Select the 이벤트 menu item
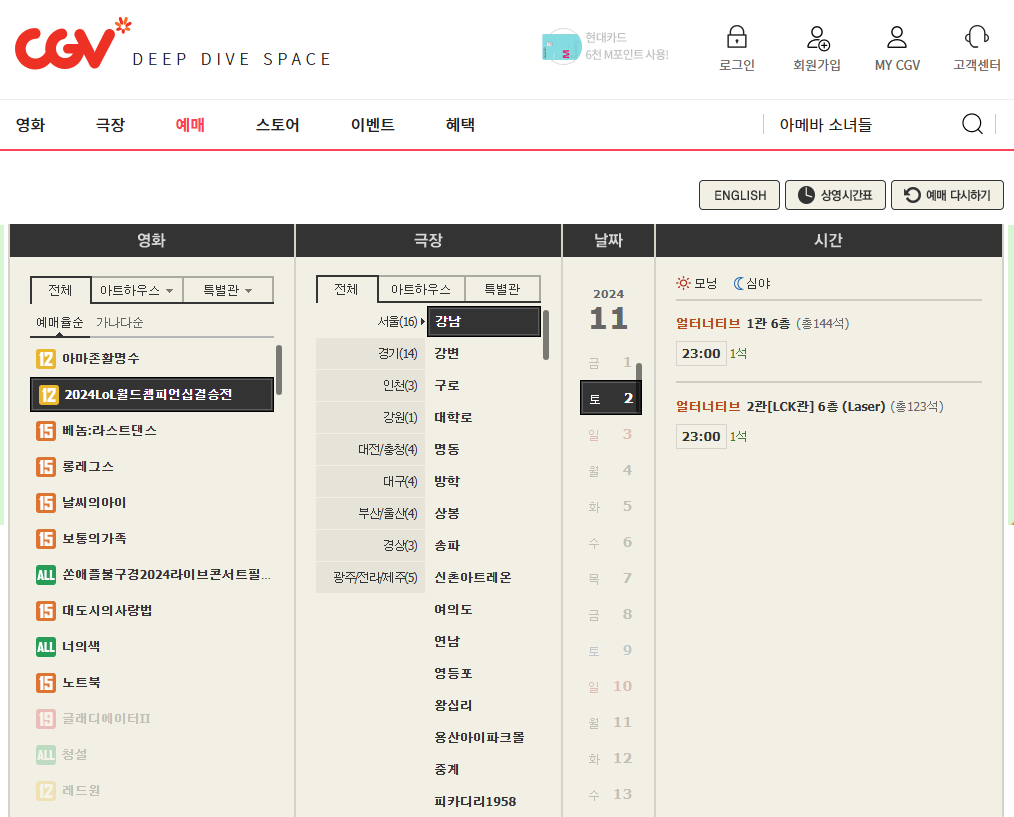Image resolution: width=1014 pixels, height=817 pixels. (x=371, y=124)
